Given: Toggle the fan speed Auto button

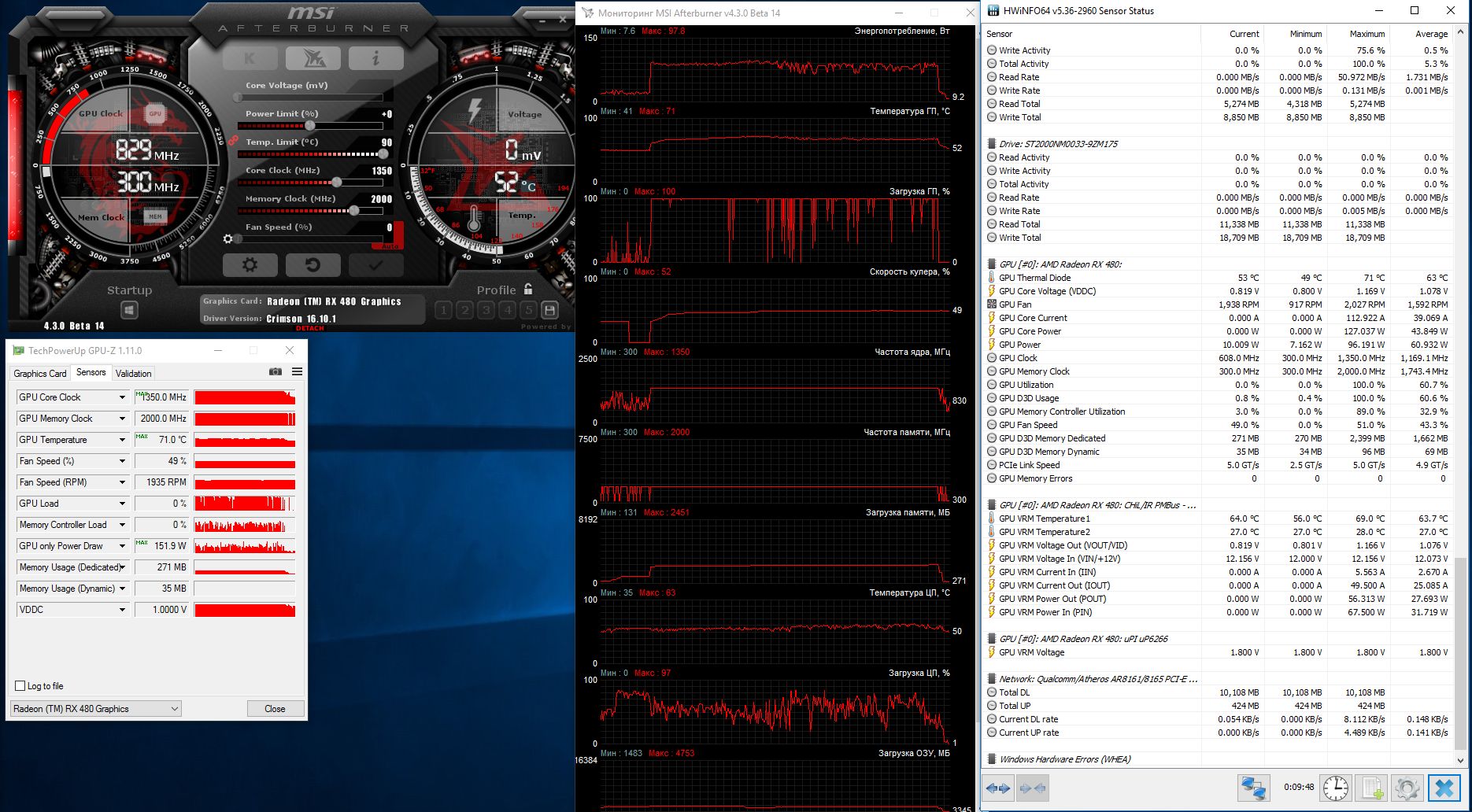Looking at the screenshot, I should pyautogui.click(x=398, y=235).
